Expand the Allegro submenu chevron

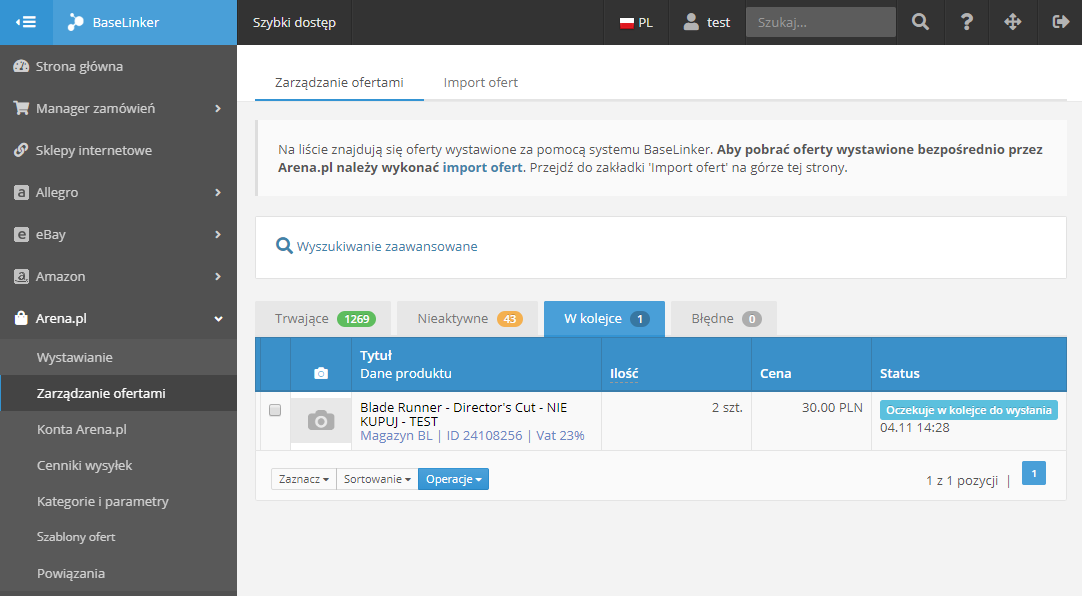coord(218,192)
